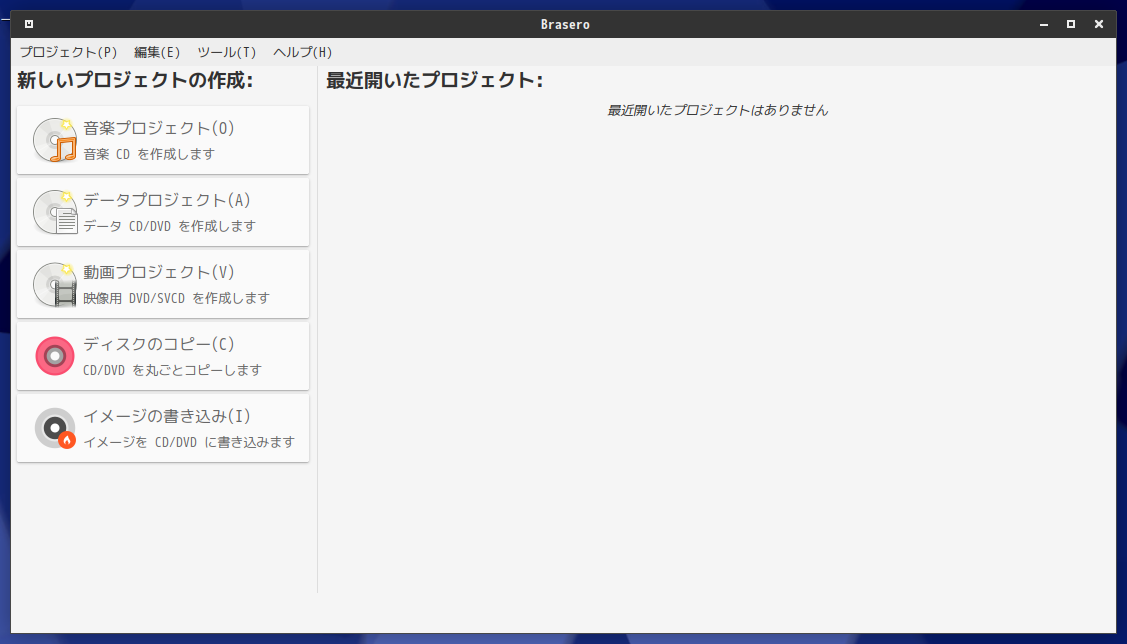1127x644 pixels.
Task: Click the pink disc copy icon
Action: tap(55, 356)
